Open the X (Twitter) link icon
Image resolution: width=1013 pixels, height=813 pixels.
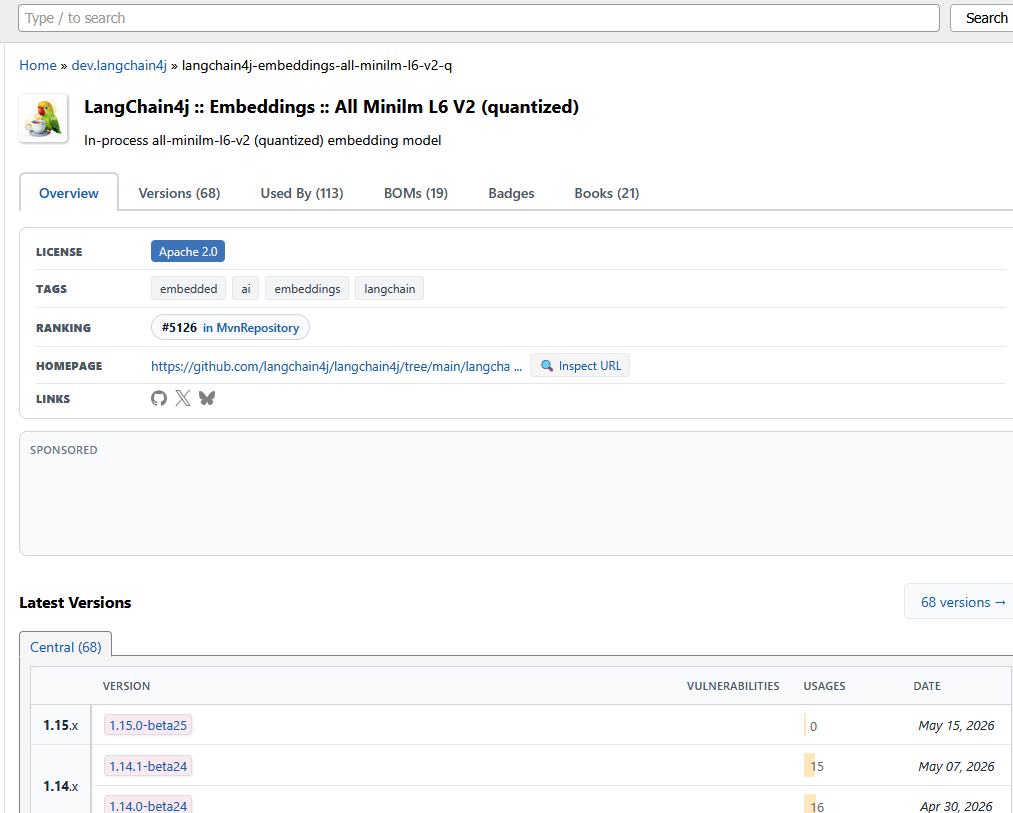pos(183,398)
